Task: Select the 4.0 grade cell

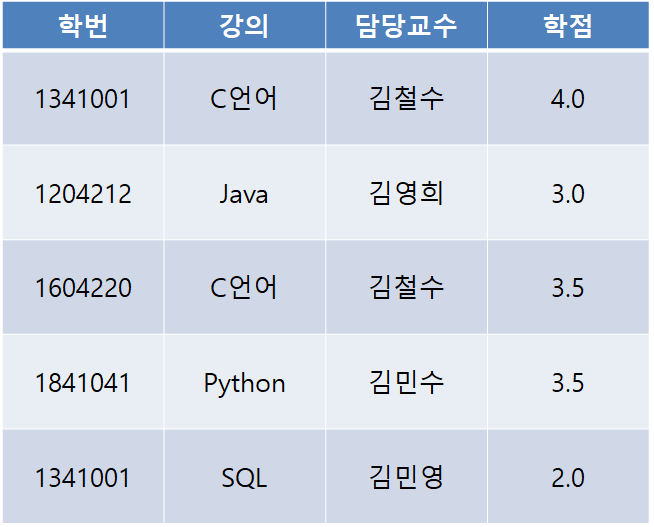Action: click(x=568, y=99)
